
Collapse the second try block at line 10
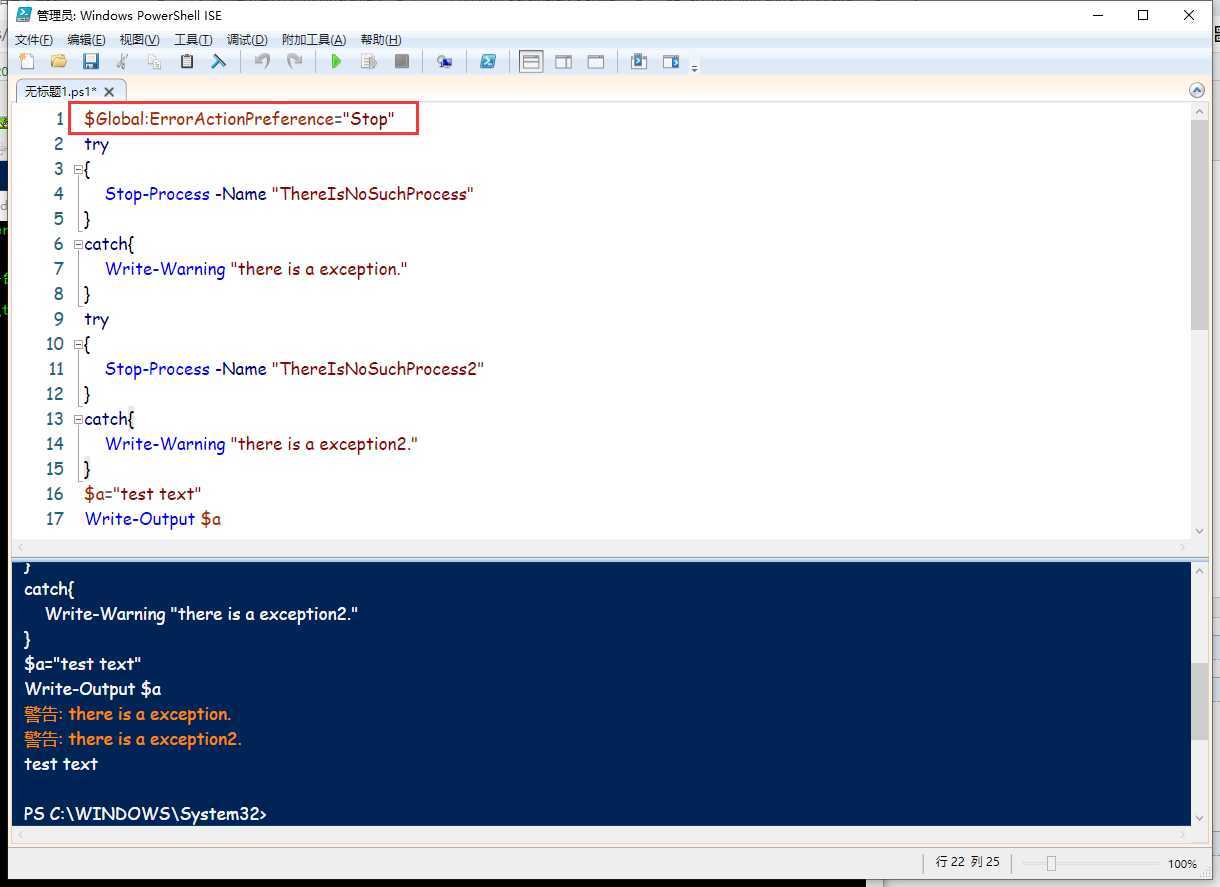78,344
